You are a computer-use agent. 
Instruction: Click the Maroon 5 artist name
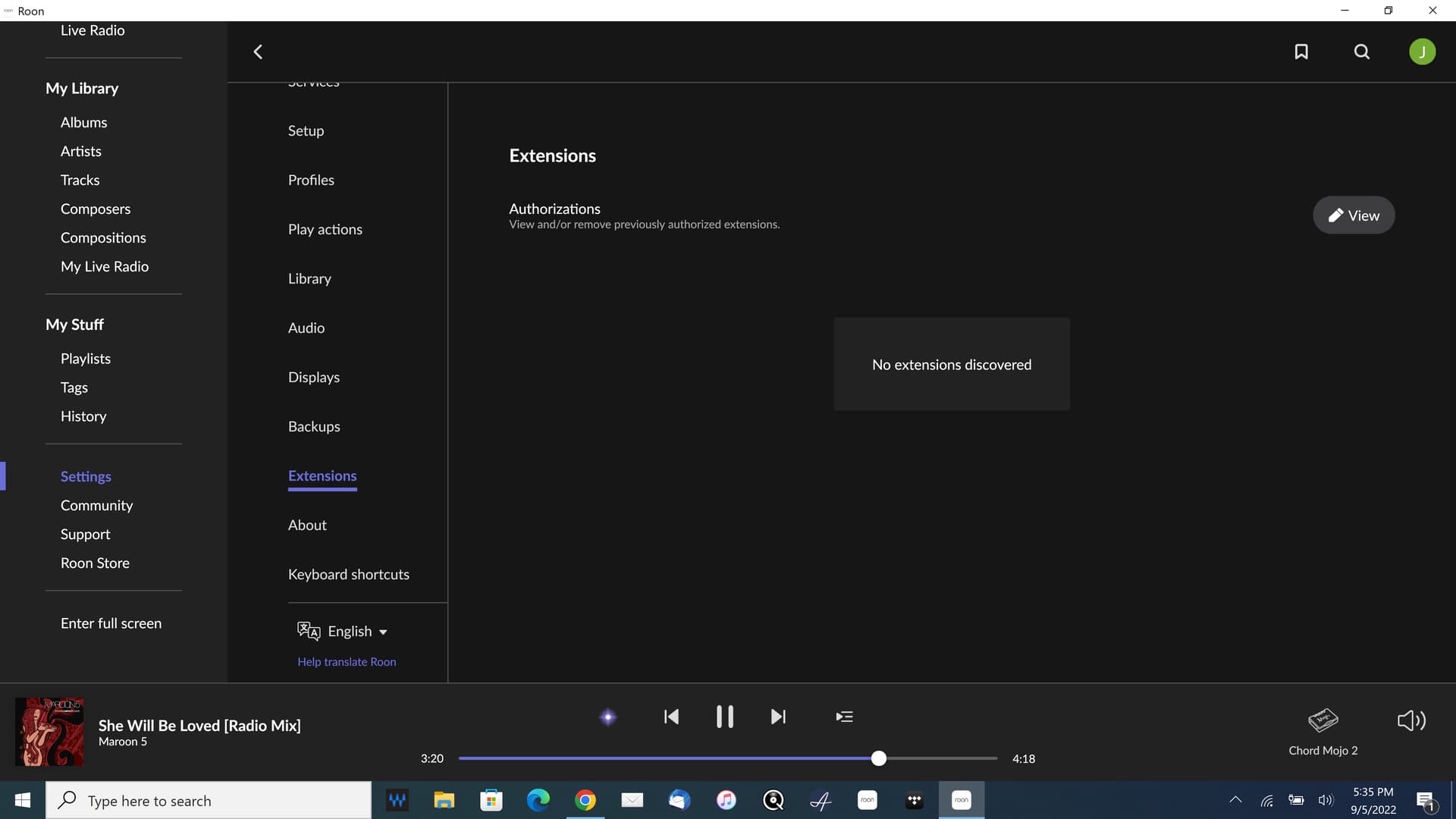122,742
